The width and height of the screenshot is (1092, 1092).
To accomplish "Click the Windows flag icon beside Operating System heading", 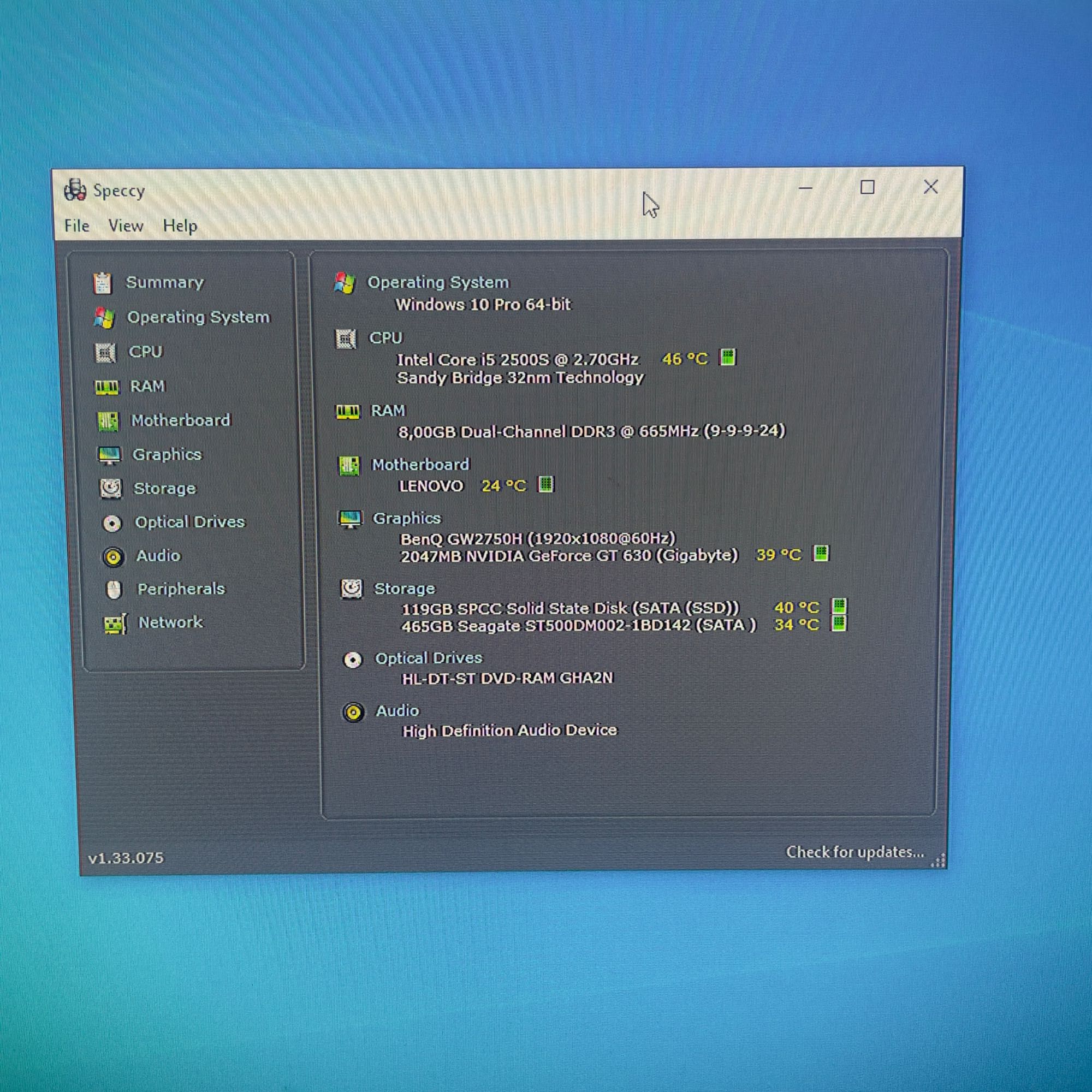I will tap(344, 283).
